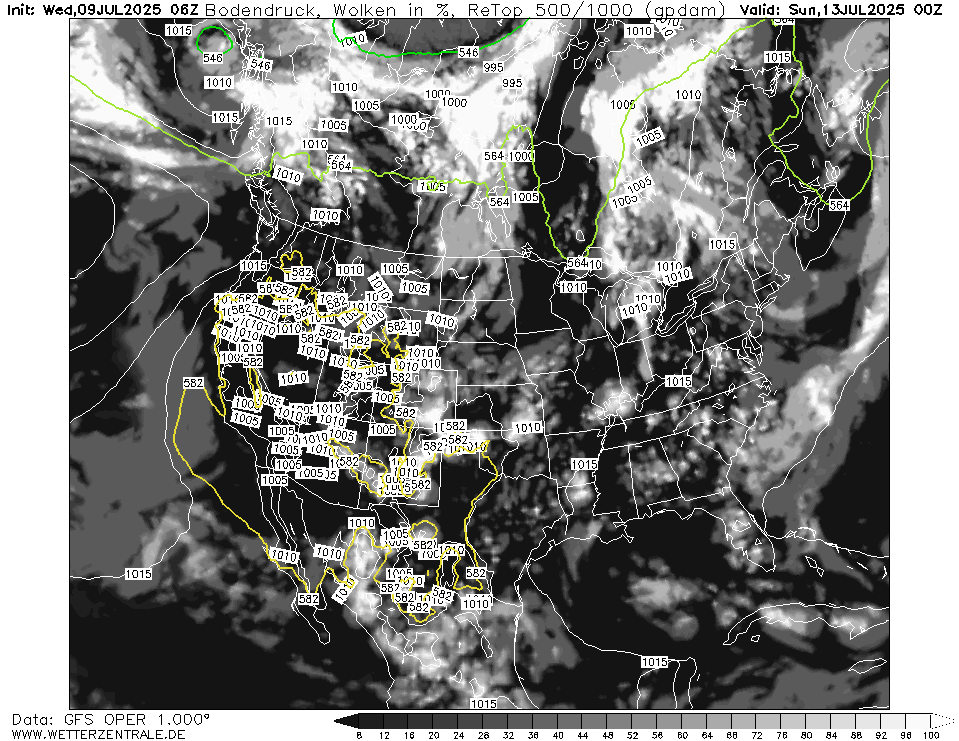Click the 1015 label over Arkansas on the map
959x741 pixels.
click(584, 465)
